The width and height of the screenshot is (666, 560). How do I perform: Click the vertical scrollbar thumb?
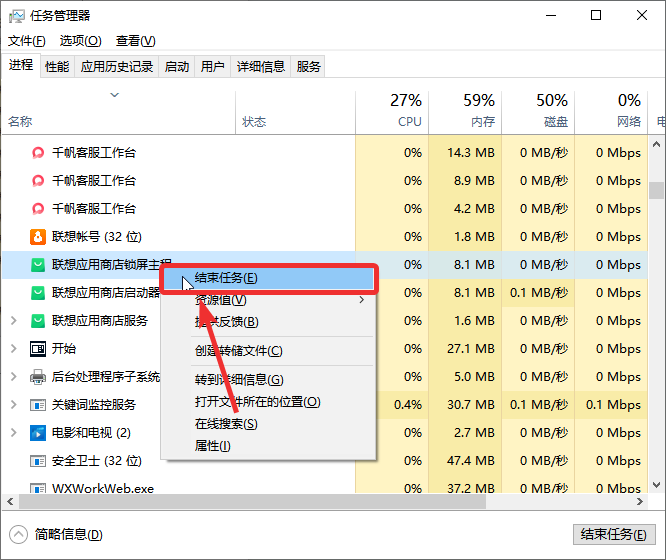[x=656, y=190]
